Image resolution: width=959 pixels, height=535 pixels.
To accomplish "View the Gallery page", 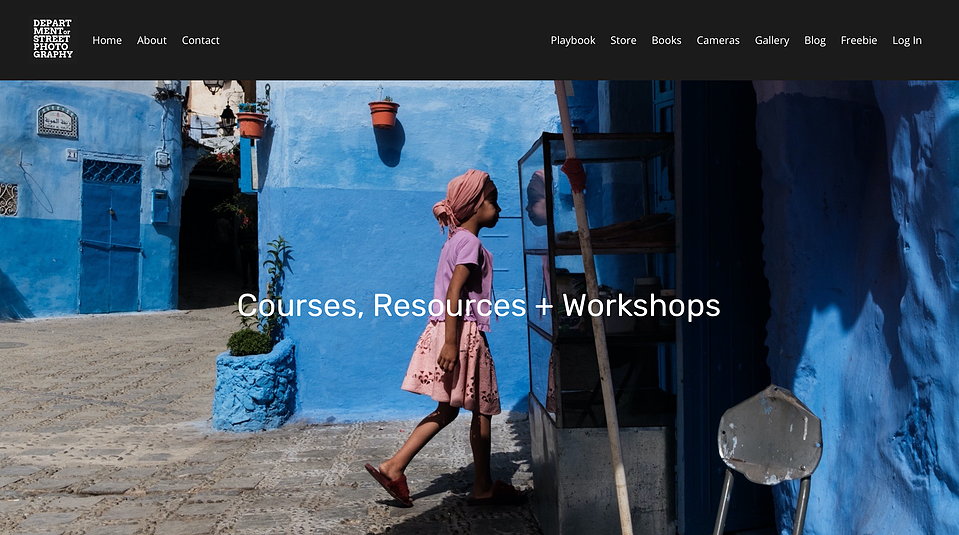I will point(772,40).
